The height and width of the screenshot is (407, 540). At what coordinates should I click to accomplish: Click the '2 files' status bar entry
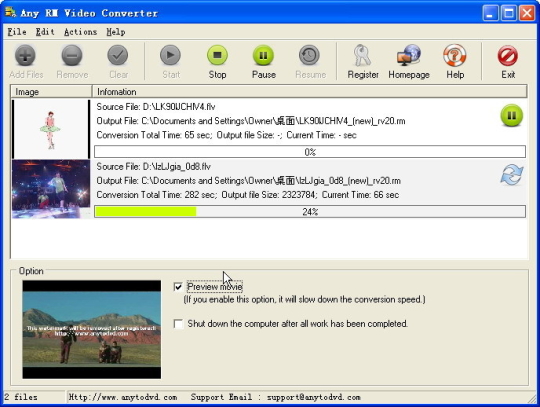pyautogui.click(x=21, y=397)
